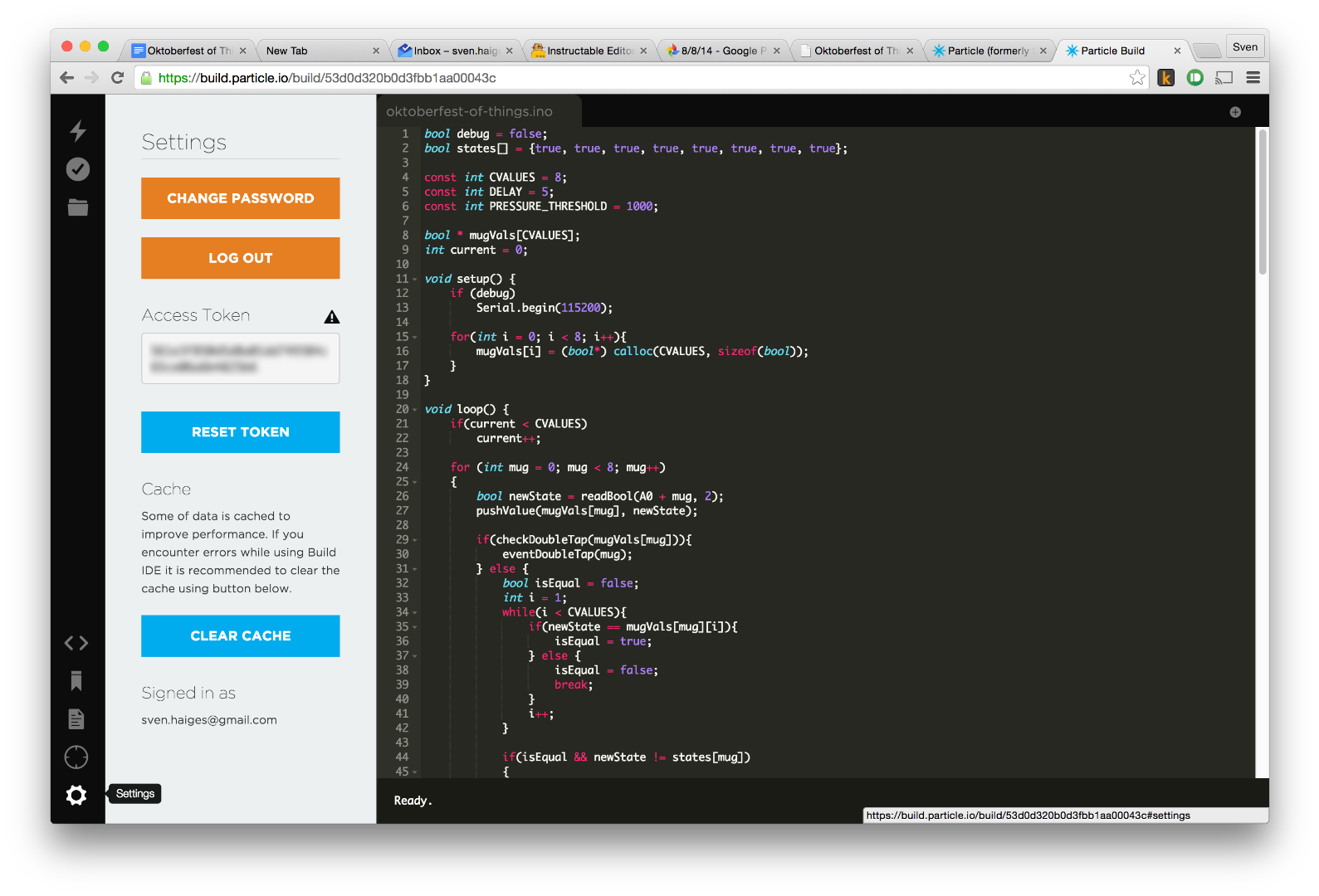The height and width of the screenshot is (896, 1319).
Task: Open the Chrome hamburger menu
Action: point(1253,78)
